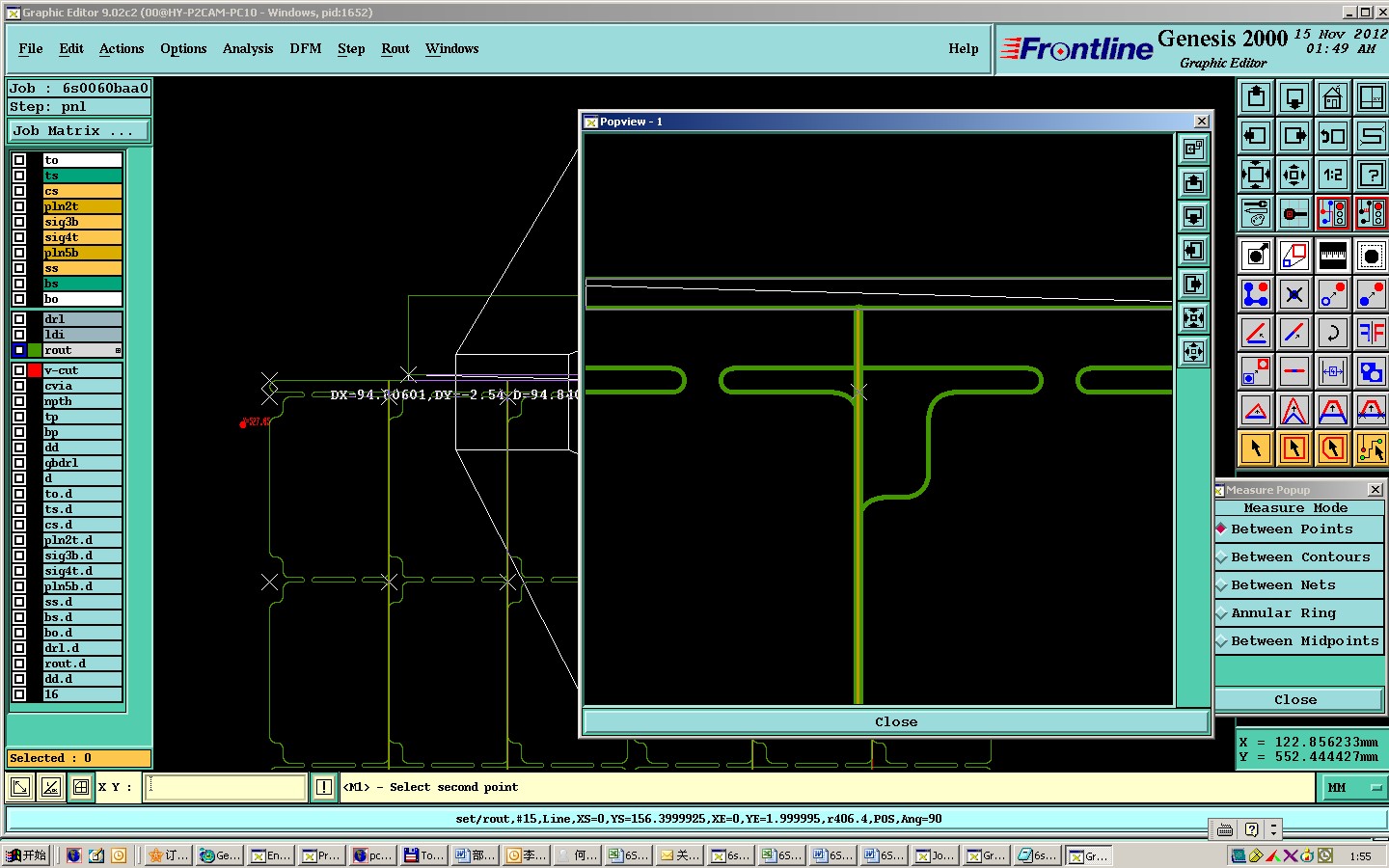Image resolution: width=1389 pixels, height=868 pixels.
Task: Select Between Contours measure mode
Action: [1298, 557]
